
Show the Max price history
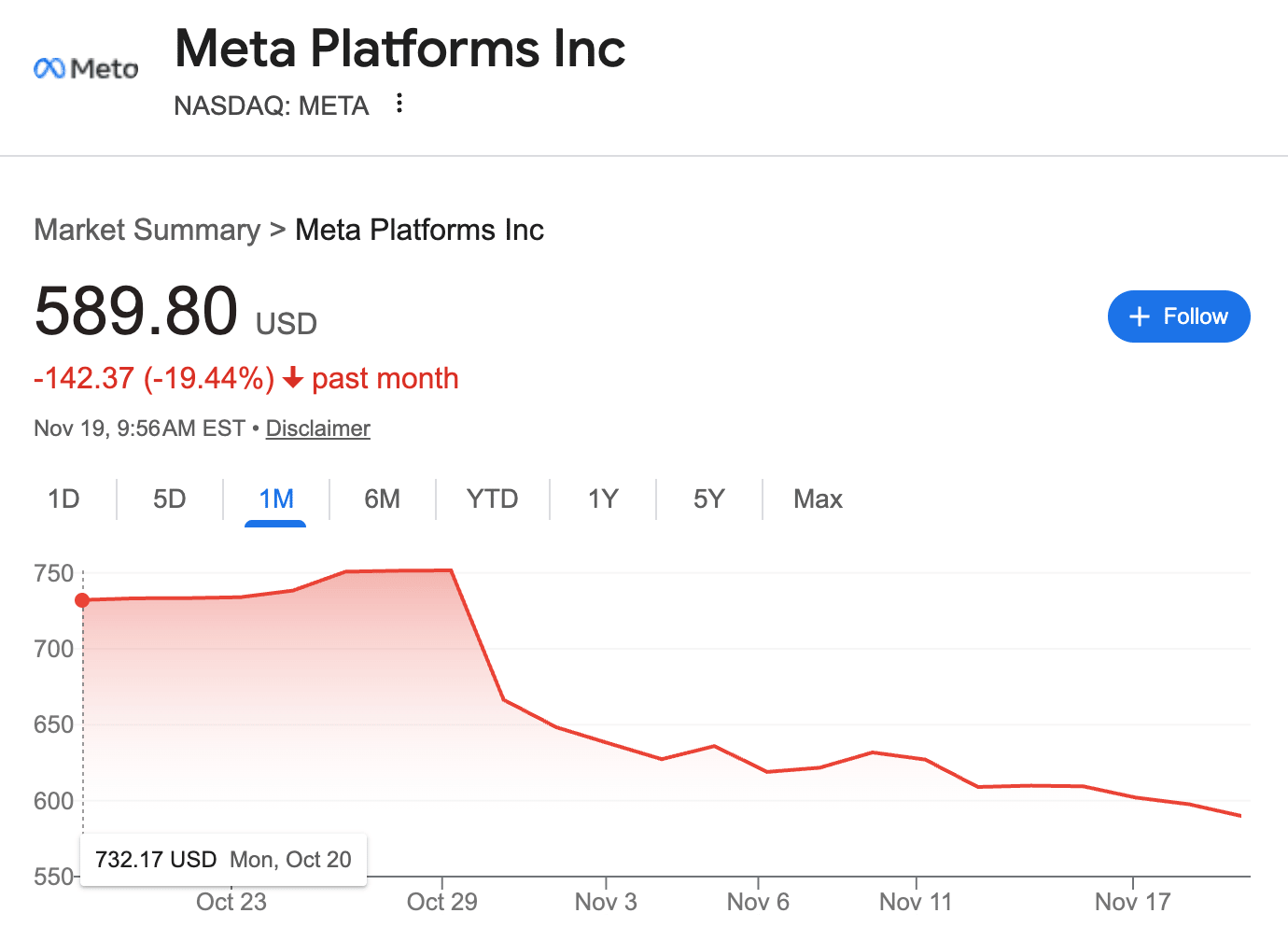(x=818, y=499)
